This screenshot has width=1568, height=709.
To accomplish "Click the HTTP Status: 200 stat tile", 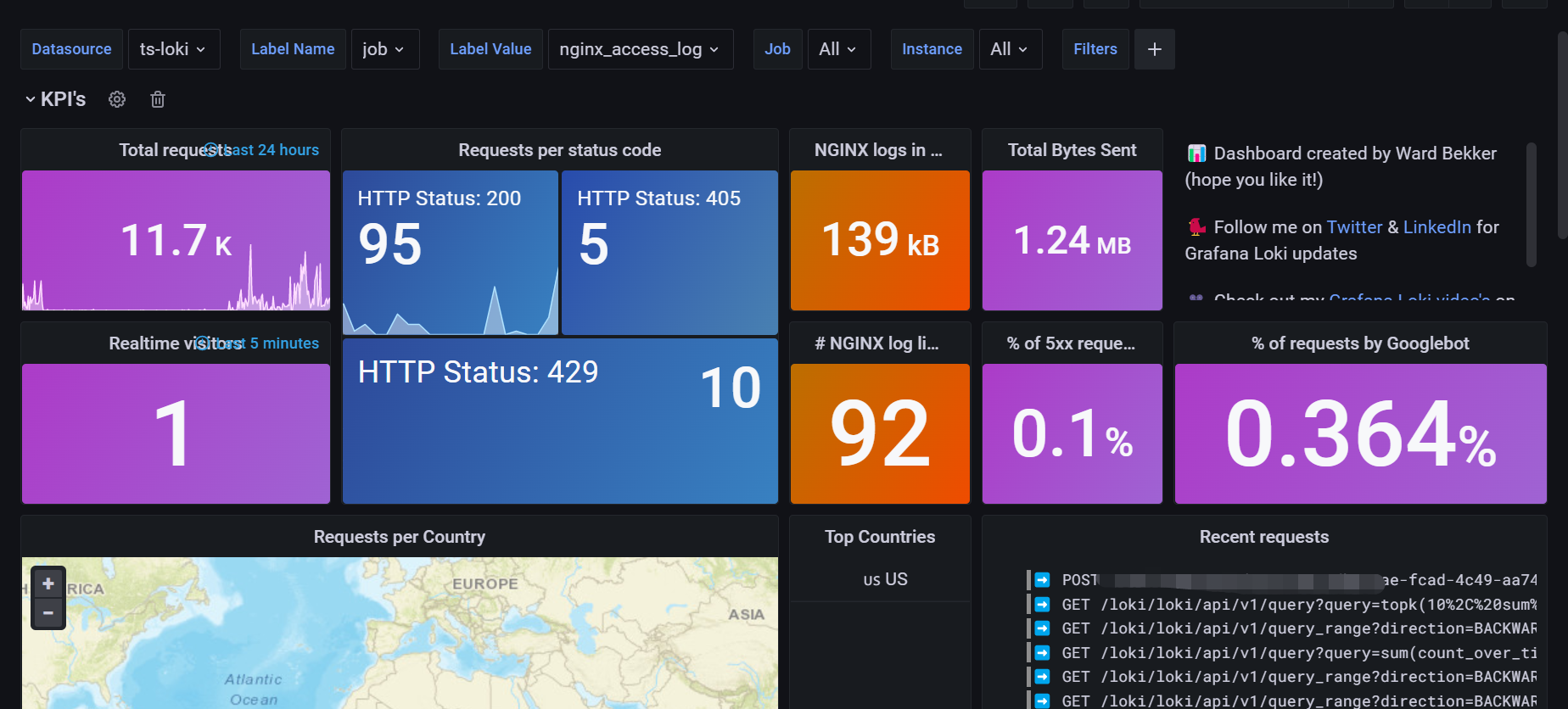I will click(451, 253).
